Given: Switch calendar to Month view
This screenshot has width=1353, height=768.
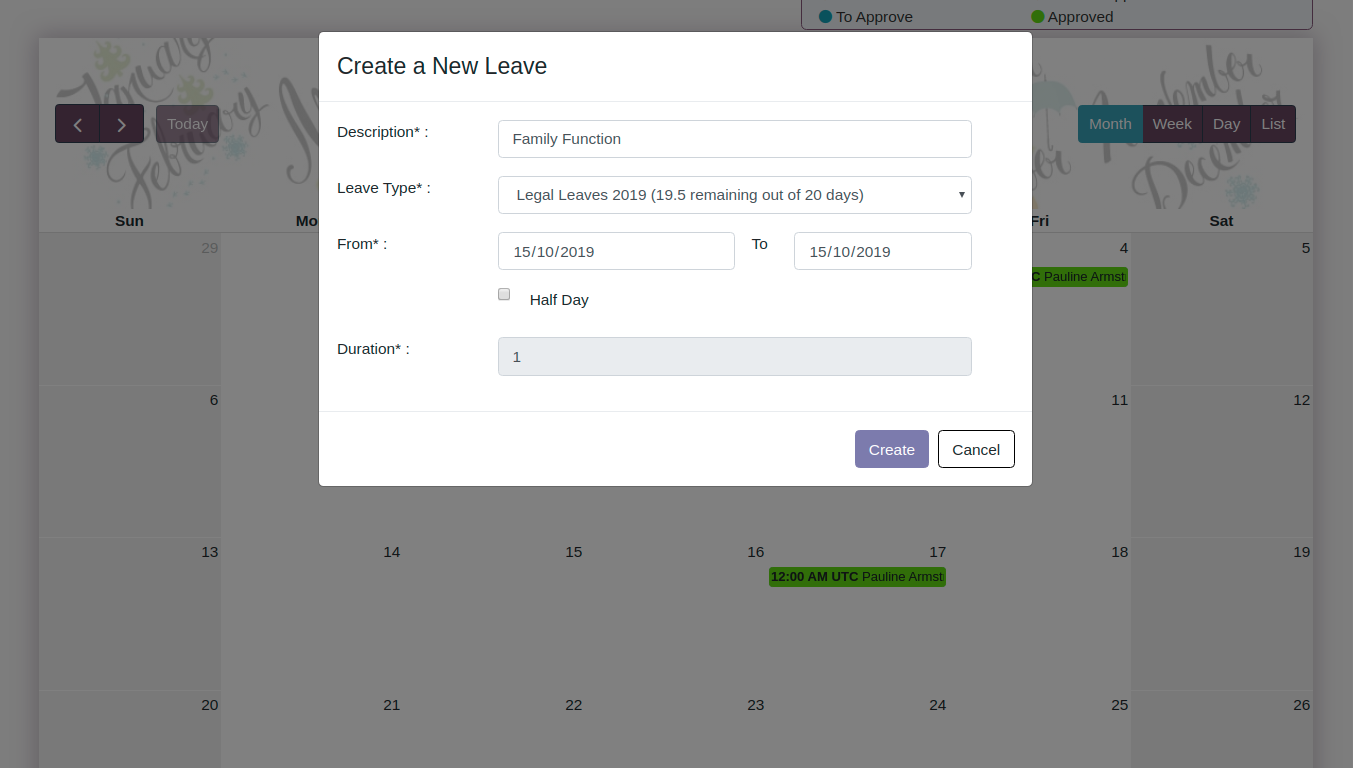Looking at the screenshot, I should click(x=1110, y=124).
